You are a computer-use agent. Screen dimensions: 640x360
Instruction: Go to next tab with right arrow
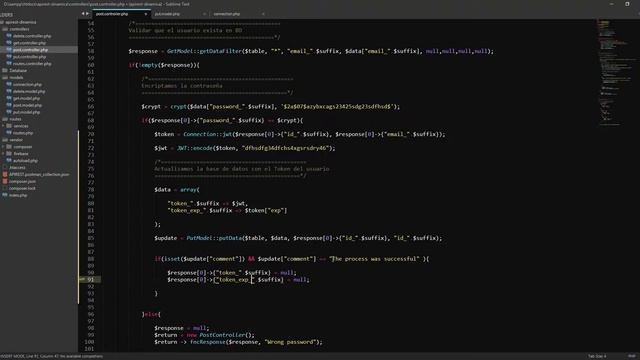tap(87, 13)
